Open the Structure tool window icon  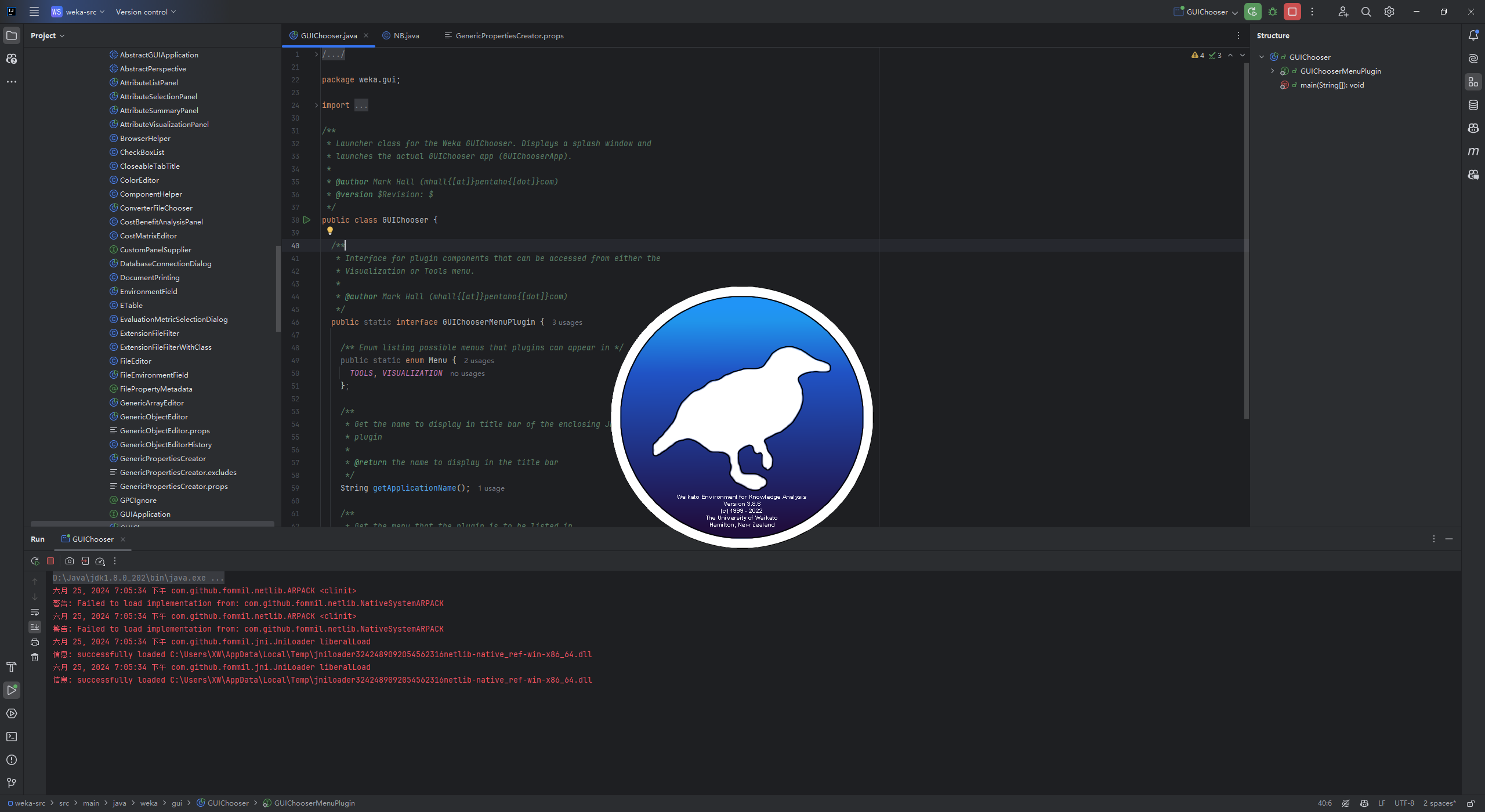pos(1473,82)
